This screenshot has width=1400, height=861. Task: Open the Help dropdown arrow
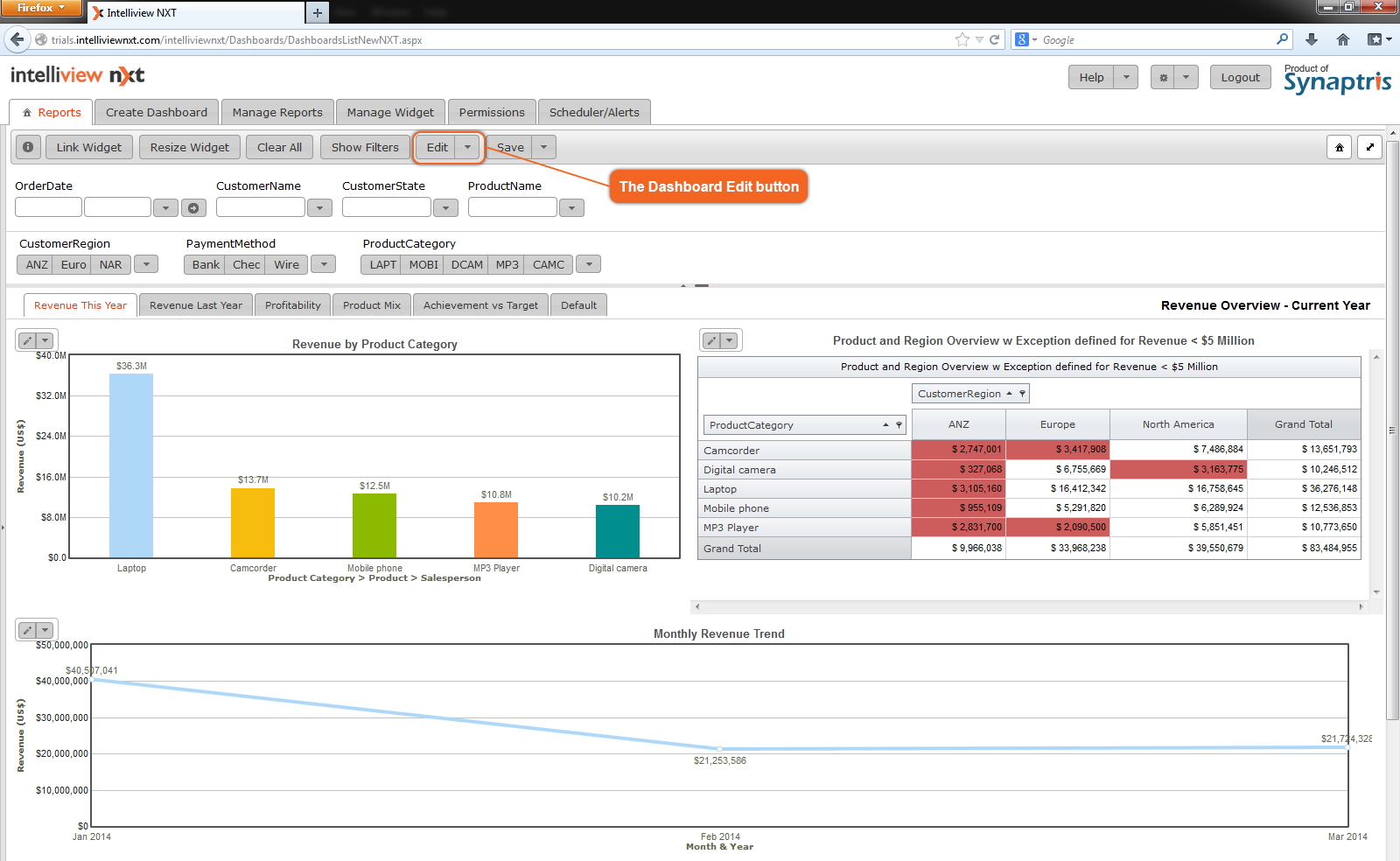click(x=1125, y=77)
